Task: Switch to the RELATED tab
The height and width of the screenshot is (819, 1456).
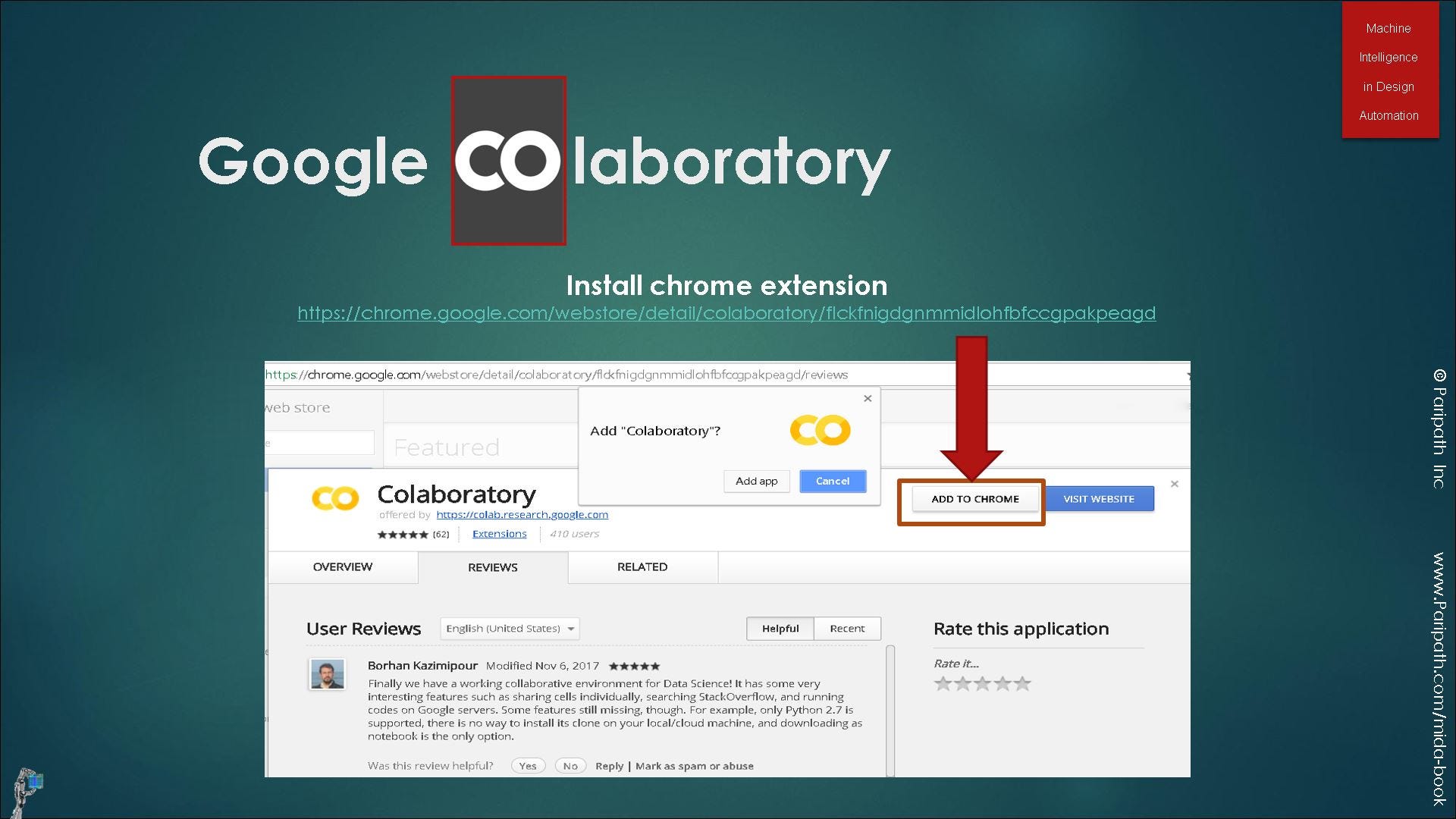Action: pos(642,566)
